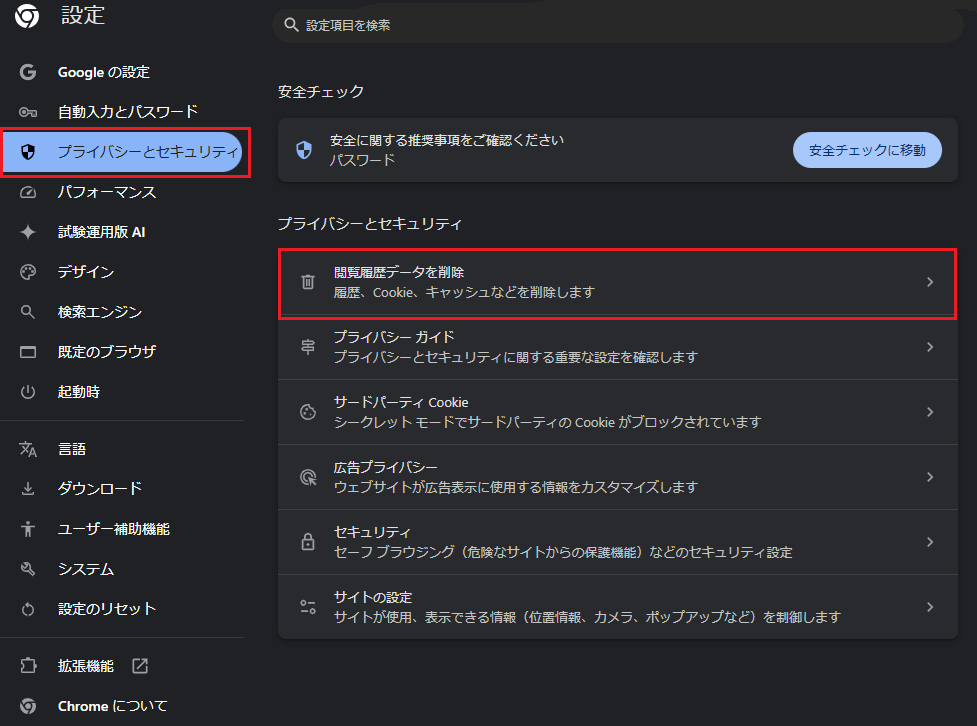
Task: Click the Google G icon in sidebar
Action: click(x=28, y=72)
